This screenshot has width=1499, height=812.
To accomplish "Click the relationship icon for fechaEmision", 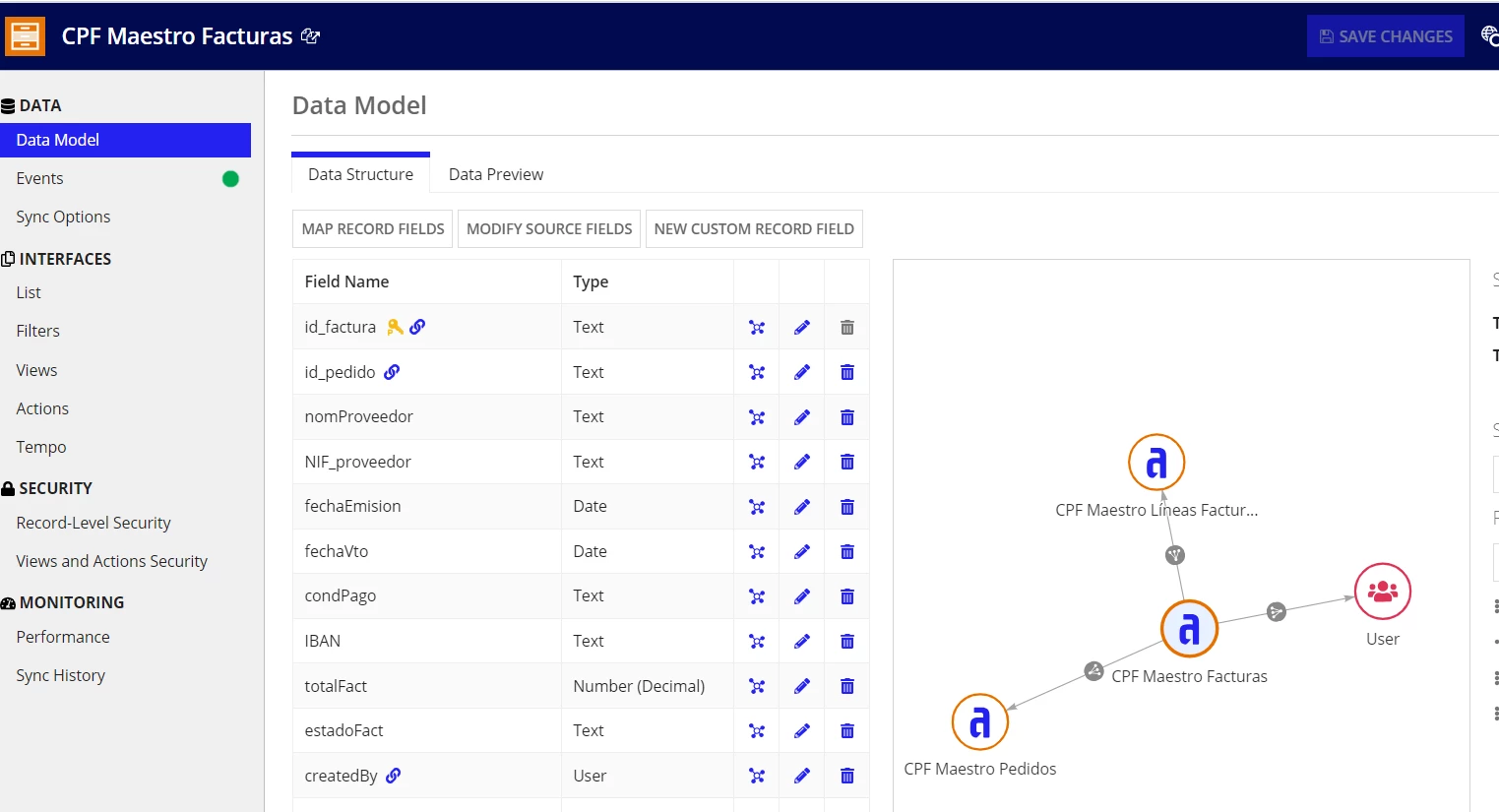I will [757, 507].
